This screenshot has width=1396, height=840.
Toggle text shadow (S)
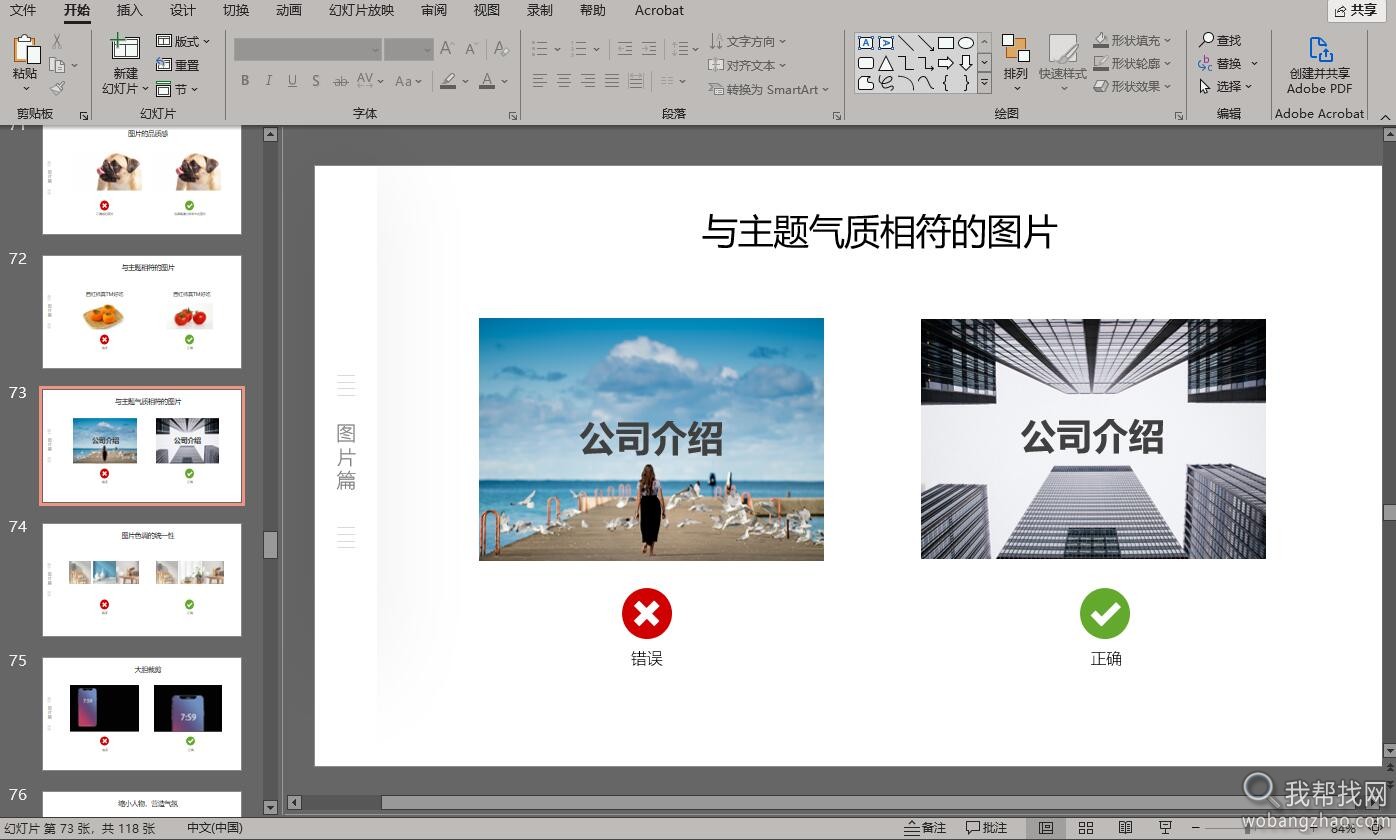click(x=316, y=81)
